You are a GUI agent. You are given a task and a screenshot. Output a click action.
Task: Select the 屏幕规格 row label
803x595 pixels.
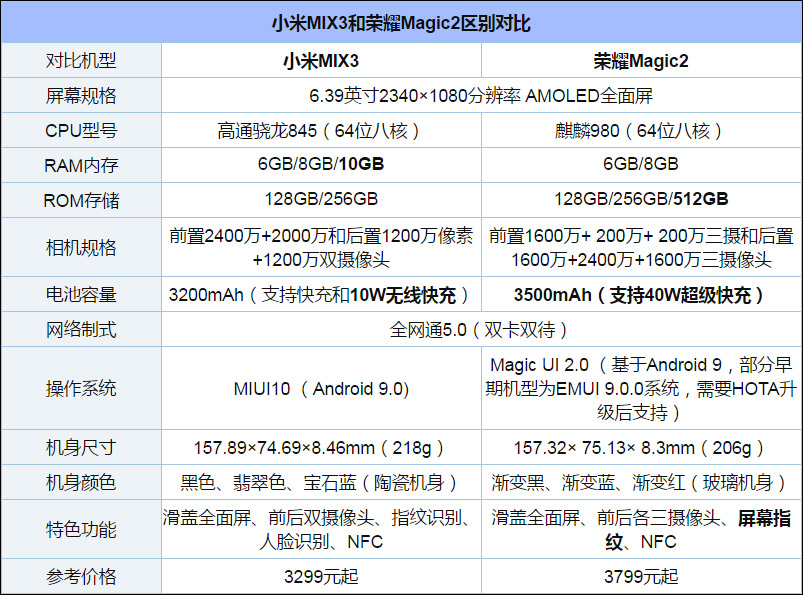pos(81,96)
